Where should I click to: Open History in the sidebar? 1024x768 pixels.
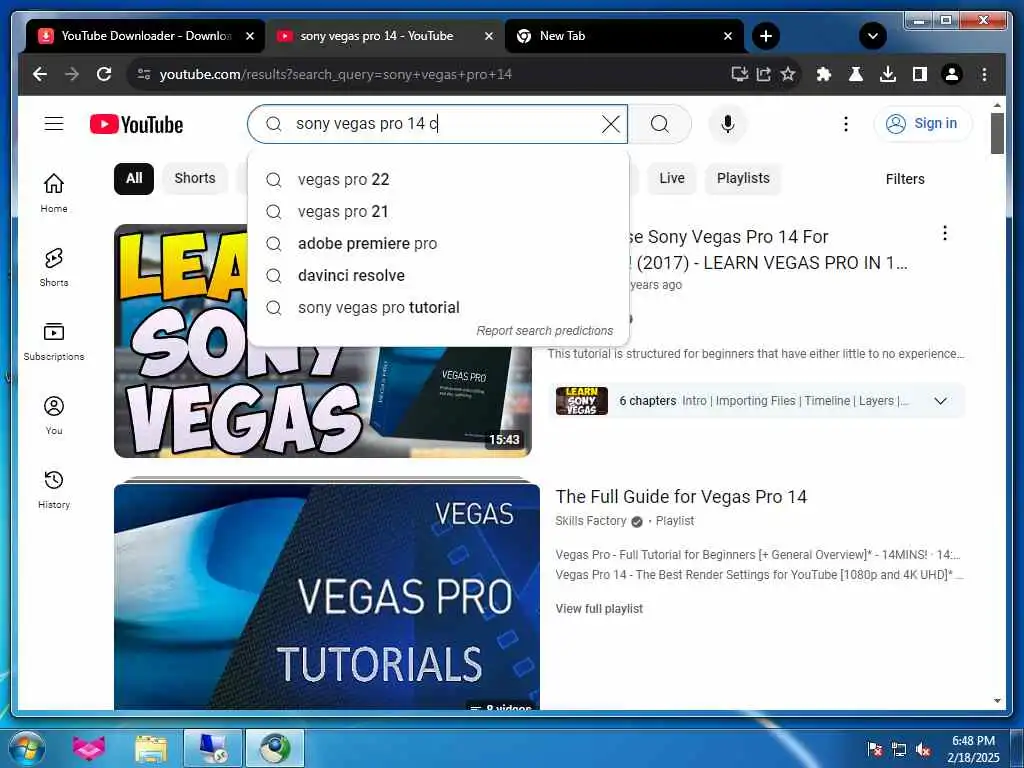point(54,489)
